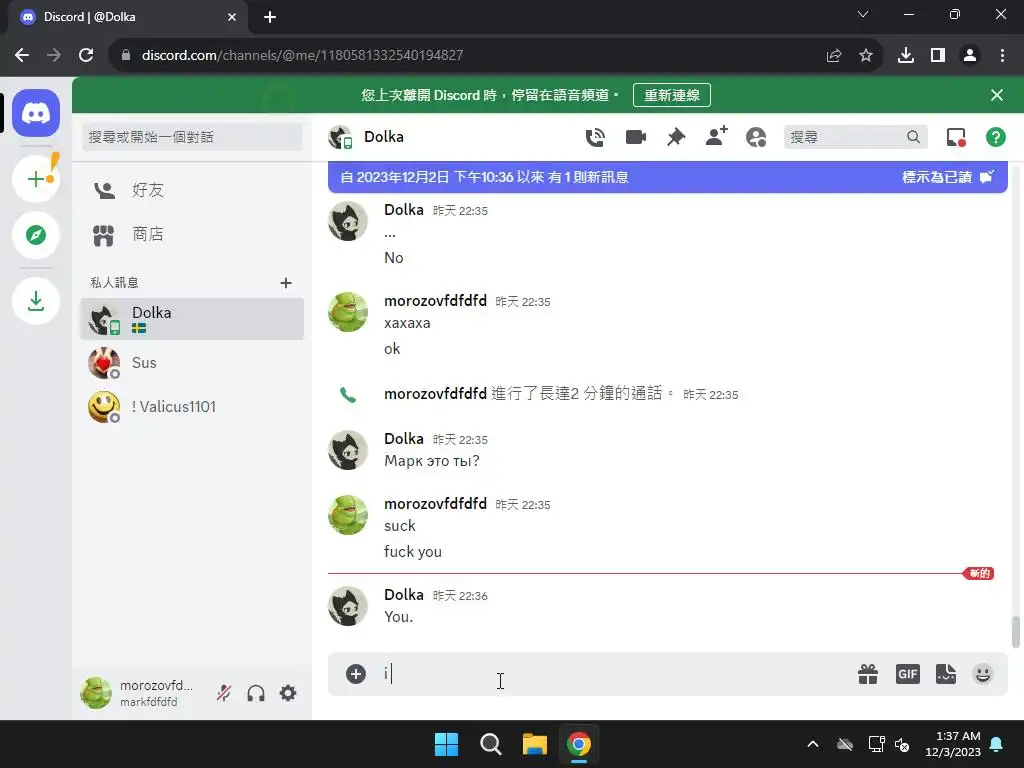Viewport: 1024px width, 768px height.
Task: Expand tab search chevron in title bar
Action: click(863, 14)
